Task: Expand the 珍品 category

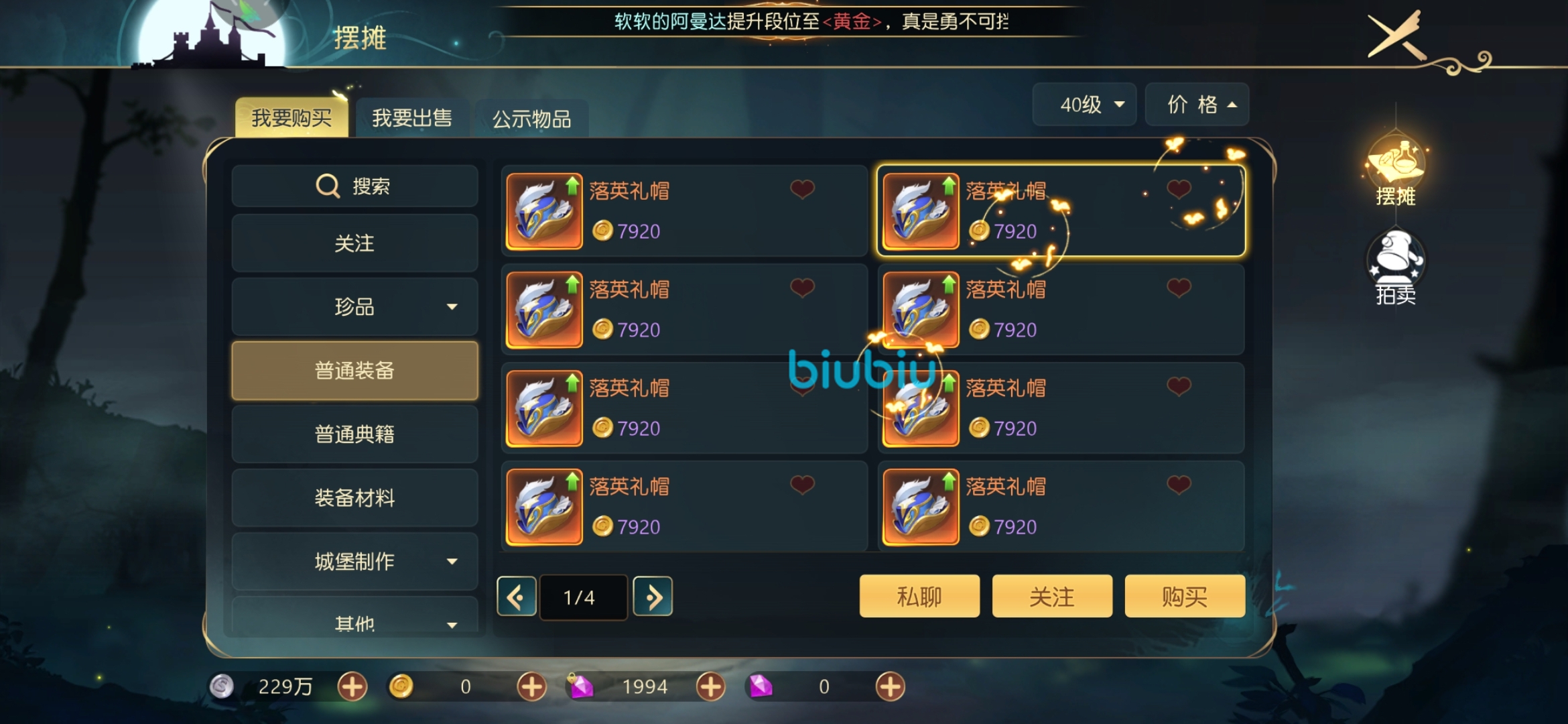Action: [x=354, y=306]
